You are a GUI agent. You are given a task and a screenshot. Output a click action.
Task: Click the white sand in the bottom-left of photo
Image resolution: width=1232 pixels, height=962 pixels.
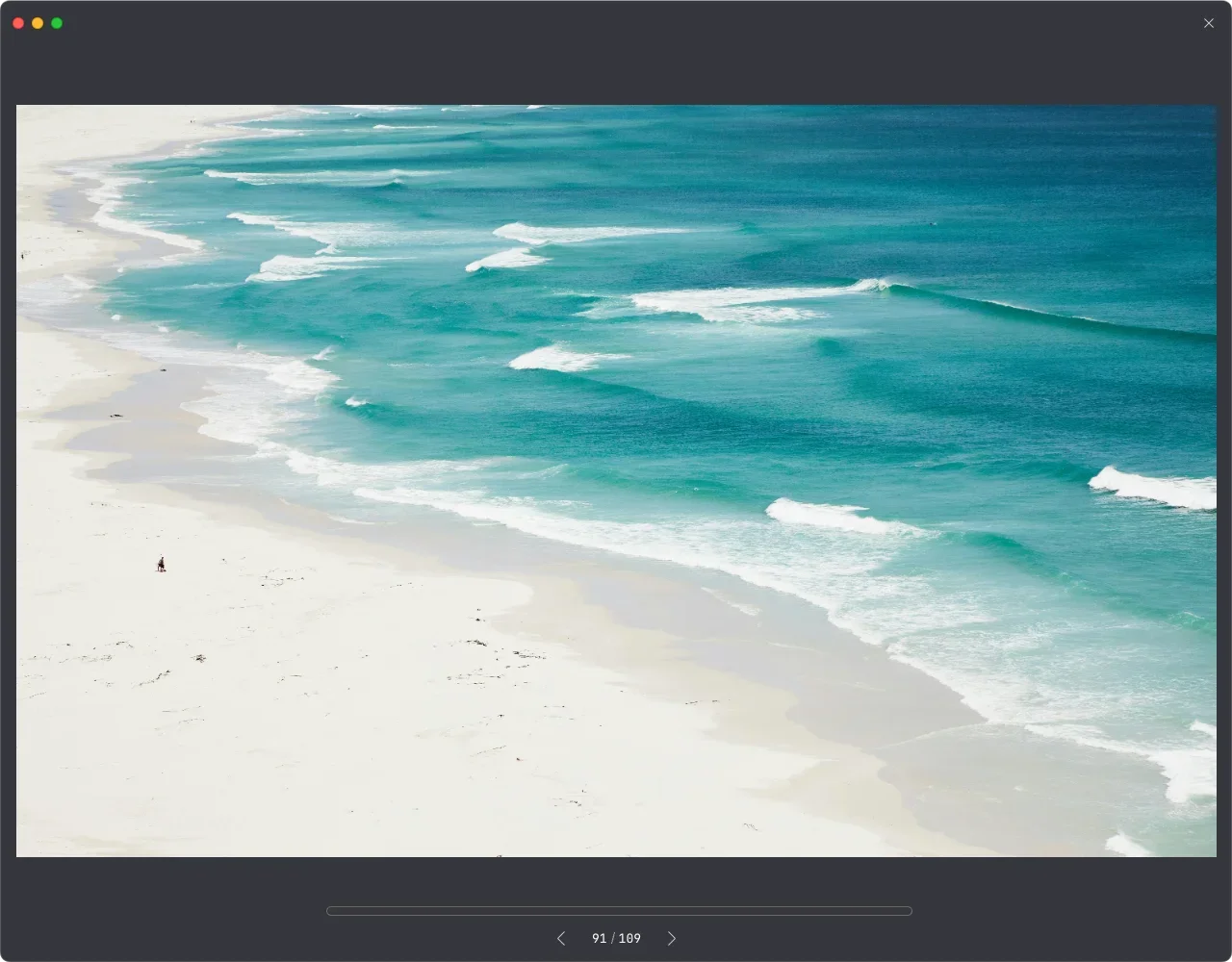pyautogui.click(x=144, y=770)
